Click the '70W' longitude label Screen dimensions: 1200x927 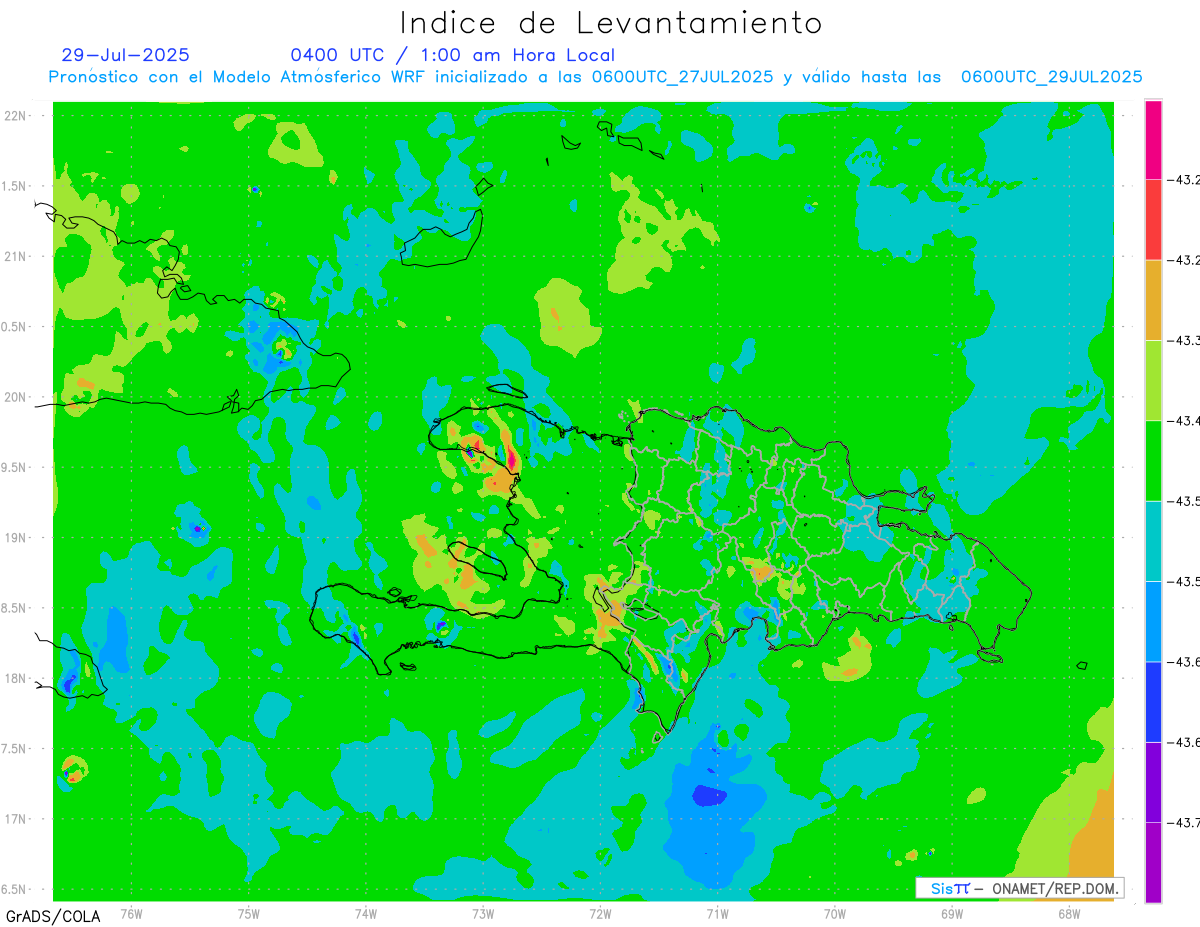pyautogui.click(x=835, y=913)
